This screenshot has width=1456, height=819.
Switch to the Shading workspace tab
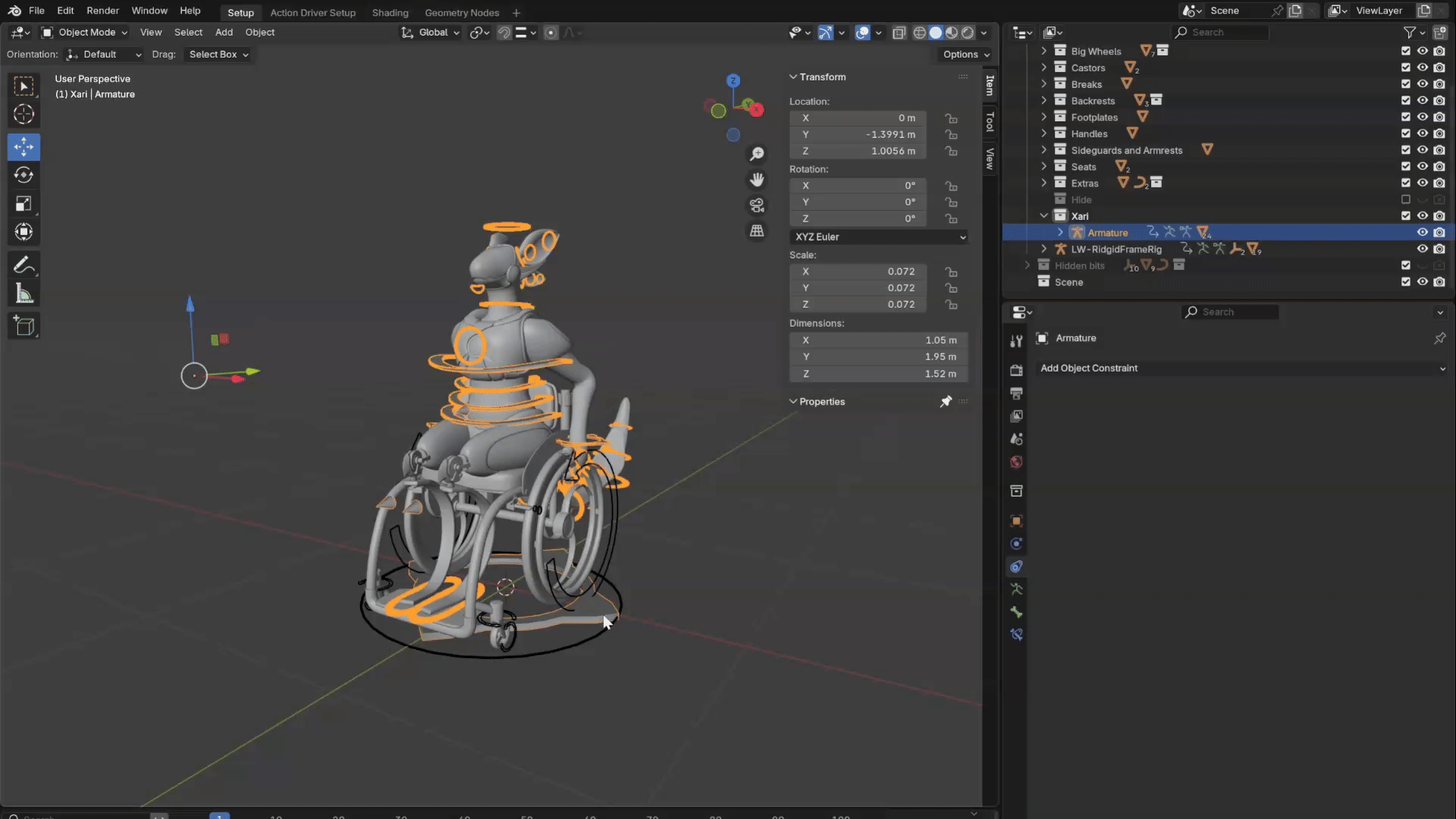point(390,13)
